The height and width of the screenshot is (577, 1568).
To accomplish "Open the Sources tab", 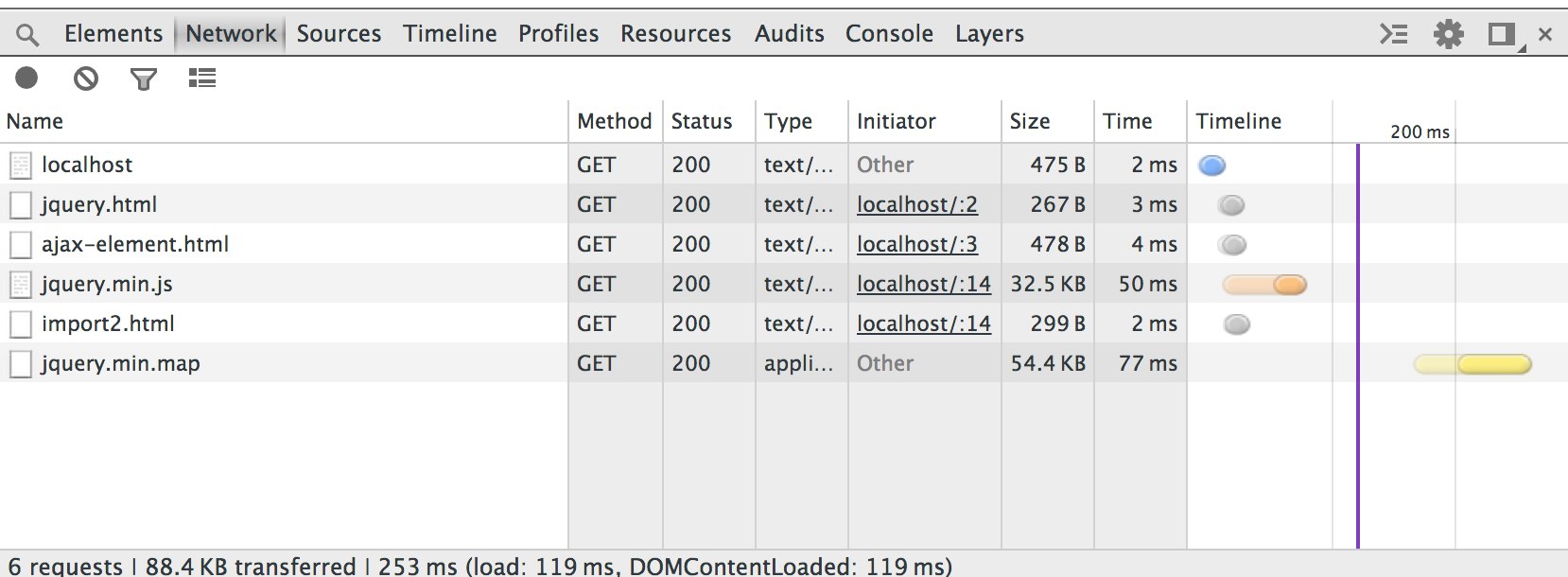I will point(339,34).
